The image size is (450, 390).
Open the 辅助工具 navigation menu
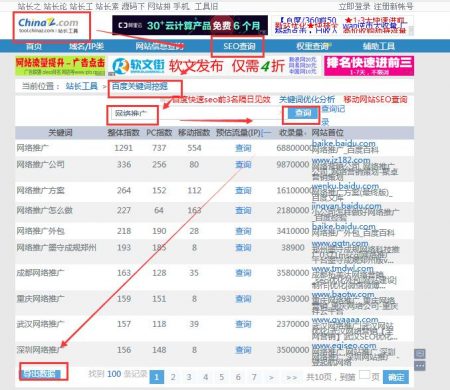379,46
